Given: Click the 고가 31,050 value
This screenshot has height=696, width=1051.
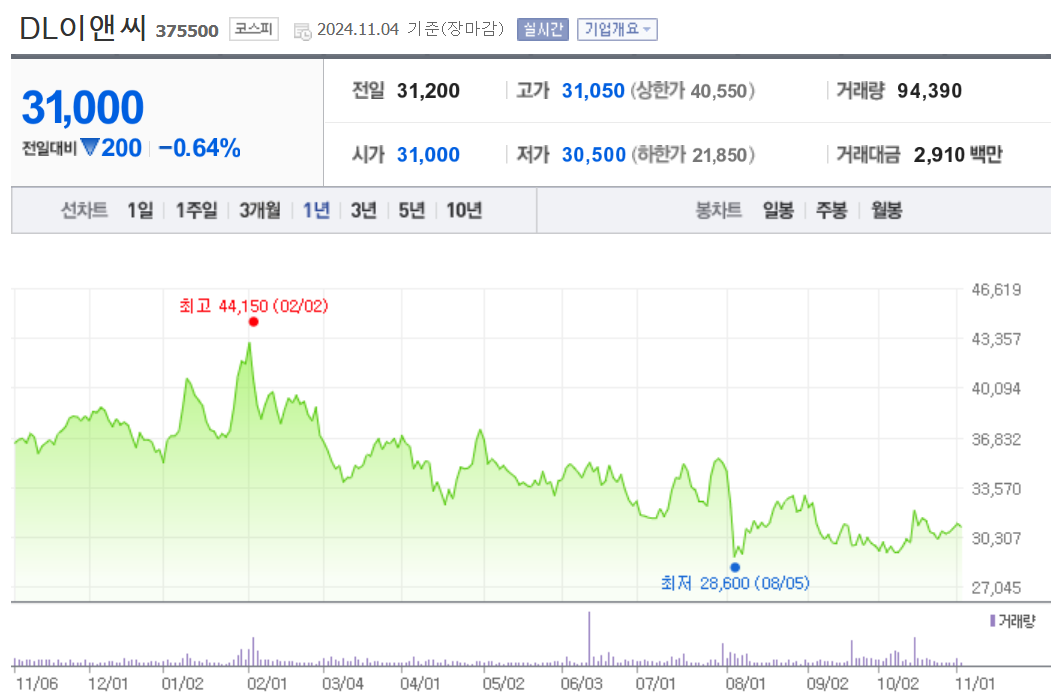Looking at the screenshot, I should pyautogui.click(x=593, y=91).
